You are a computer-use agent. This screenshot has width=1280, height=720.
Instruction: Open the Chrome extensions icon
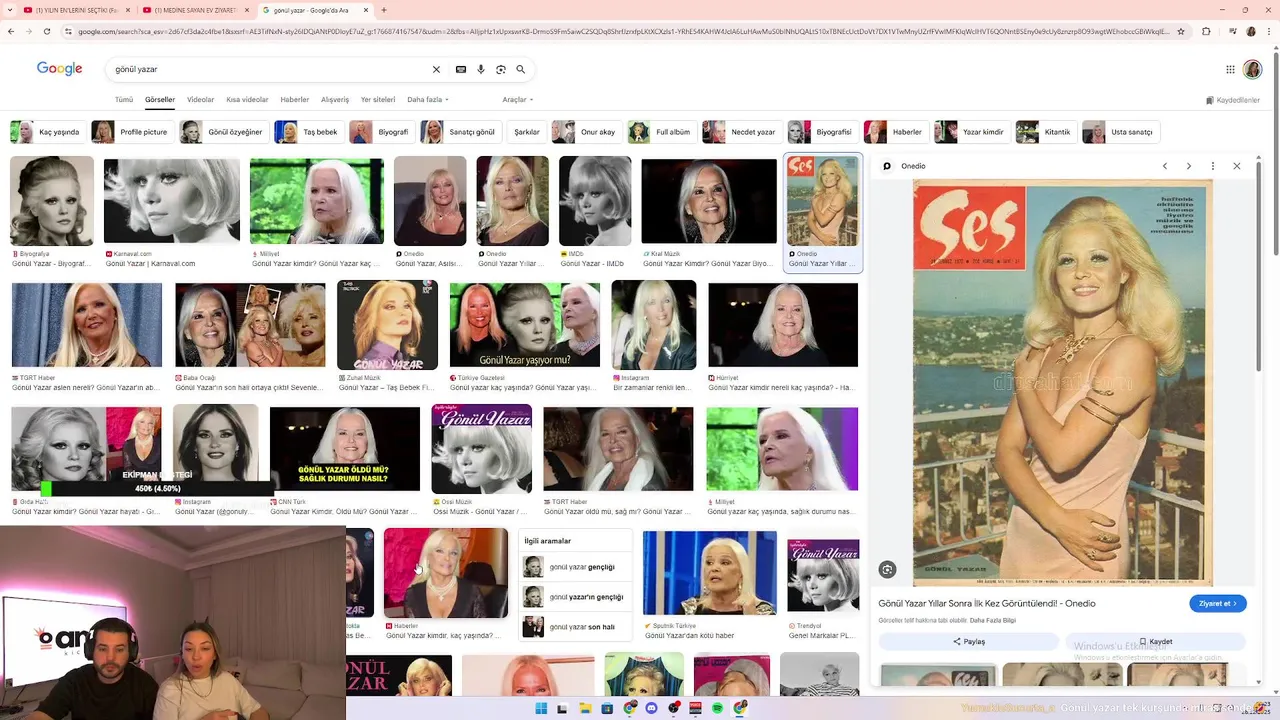pos(1206,31)
